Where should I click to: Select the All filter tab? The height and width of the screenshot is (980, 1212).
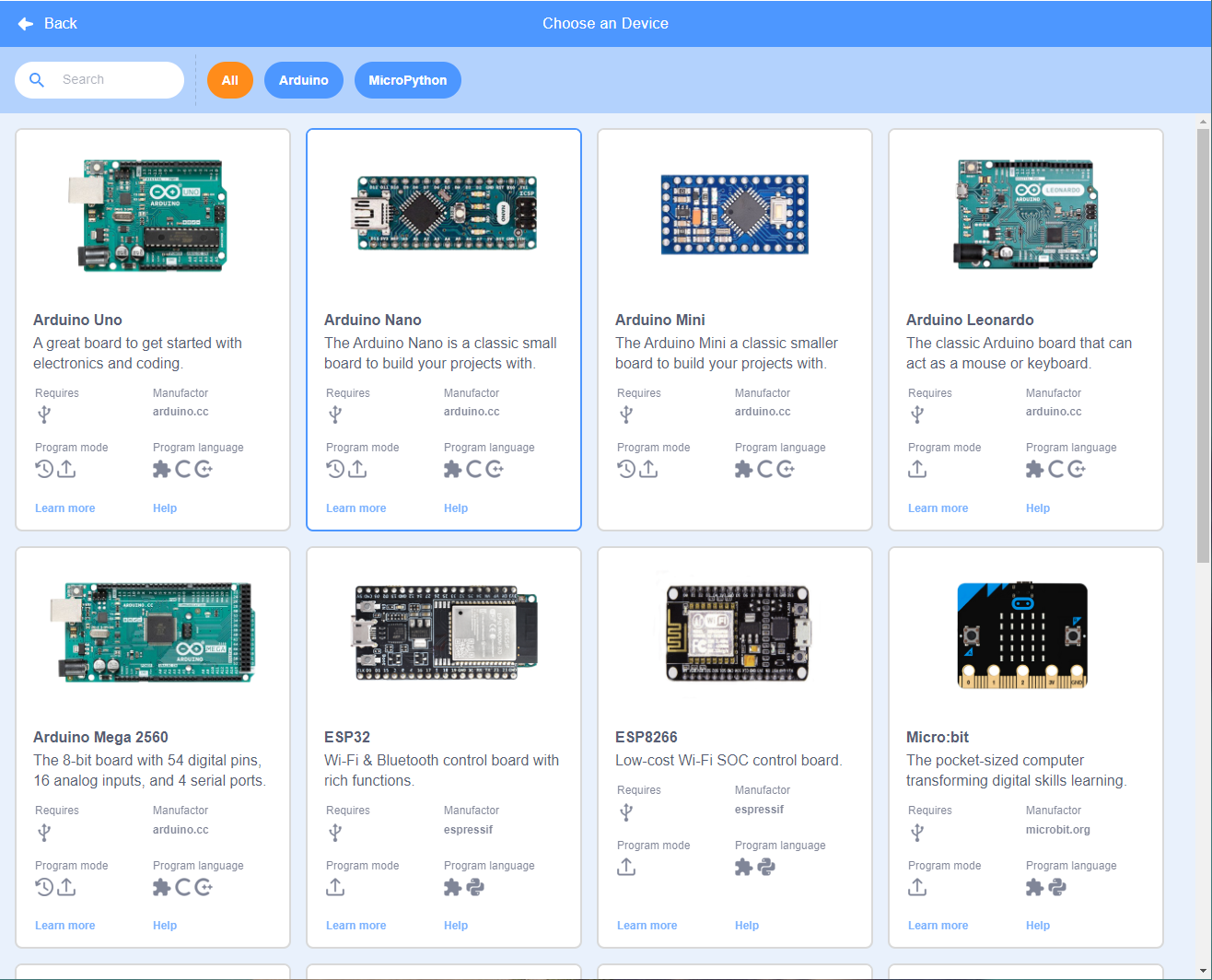pyautogui.click(x=230, y=80)
